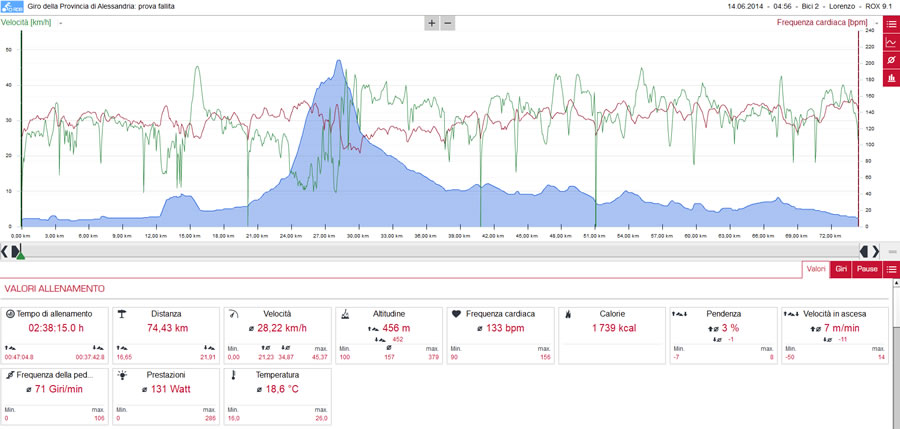Switch to the Valori tab

coord(816,269)
